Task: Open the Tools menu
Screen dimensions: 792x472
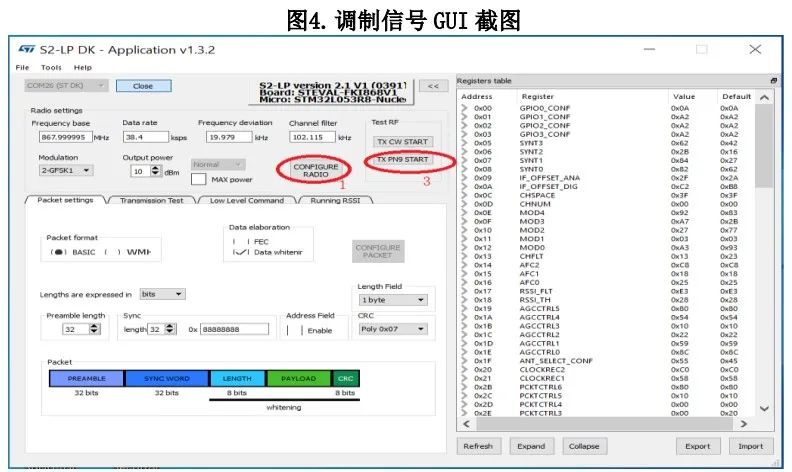Action: (x=51, y=67)
